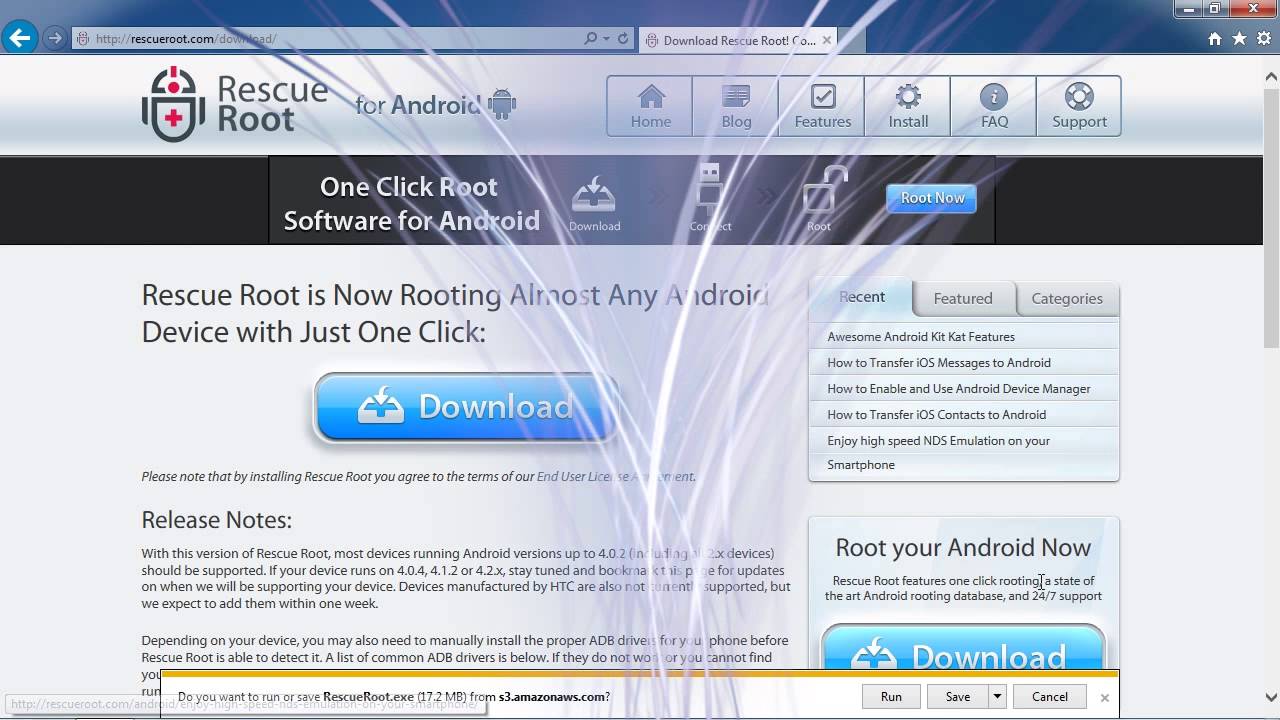1280x720 pixels.
Task: Open the End User License Agreement link
Action: coord(616,477)
